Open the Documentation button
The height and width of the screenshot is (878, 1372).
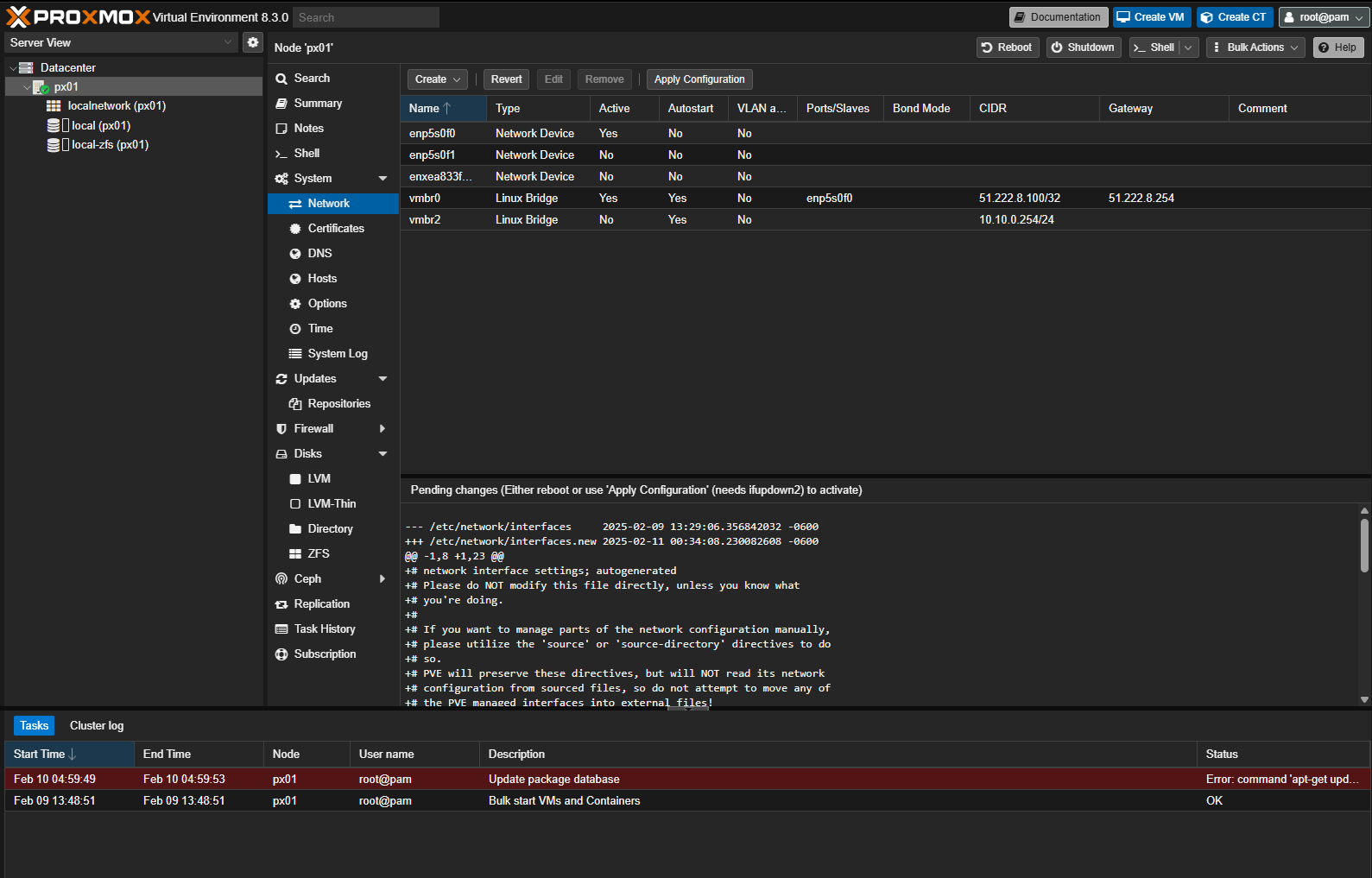(x=1059, y=17)
